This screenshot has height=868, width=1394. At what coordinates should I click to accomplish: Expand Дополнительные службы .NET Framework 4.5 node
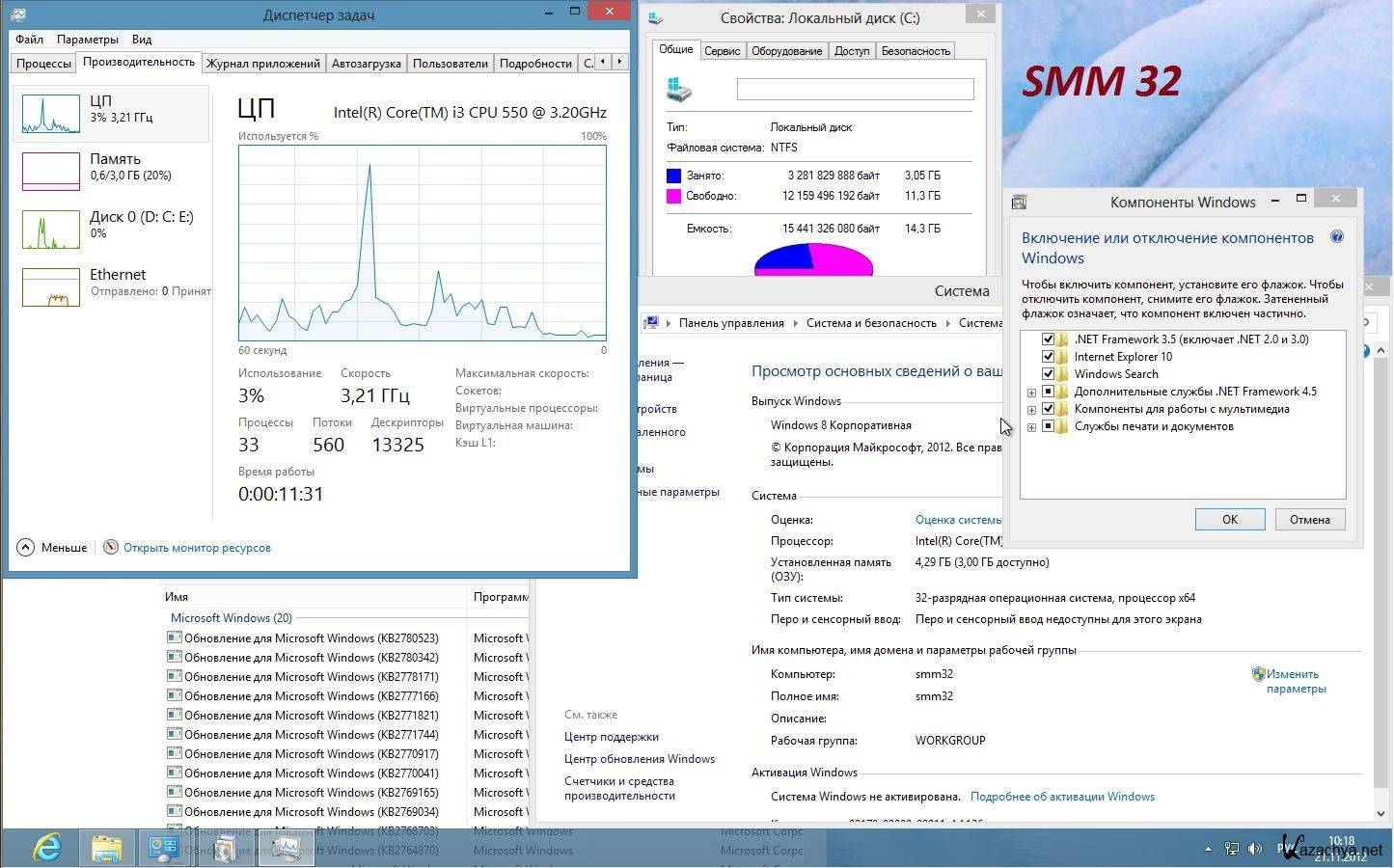coord(1031,393)
